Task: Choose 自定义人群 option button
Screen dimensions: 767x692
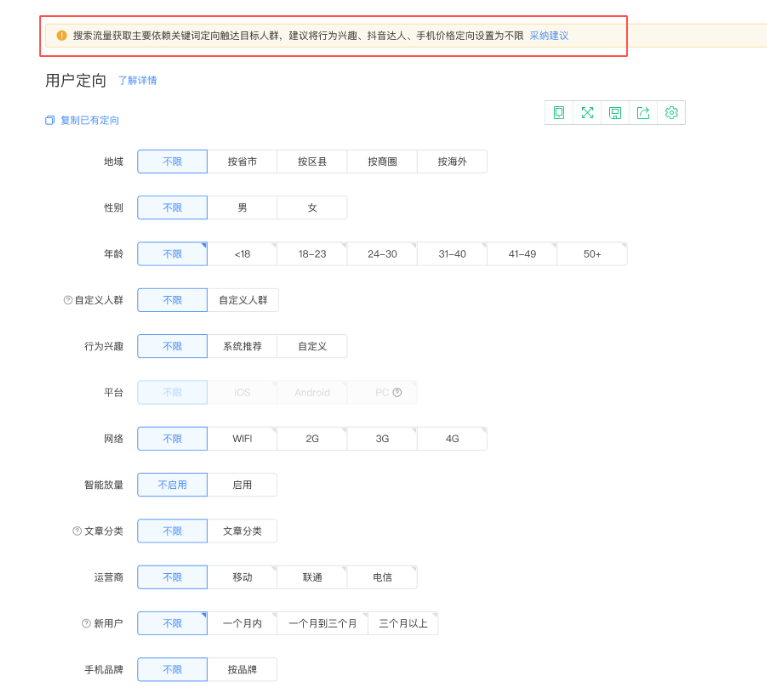Action: (x=243, y=300)
